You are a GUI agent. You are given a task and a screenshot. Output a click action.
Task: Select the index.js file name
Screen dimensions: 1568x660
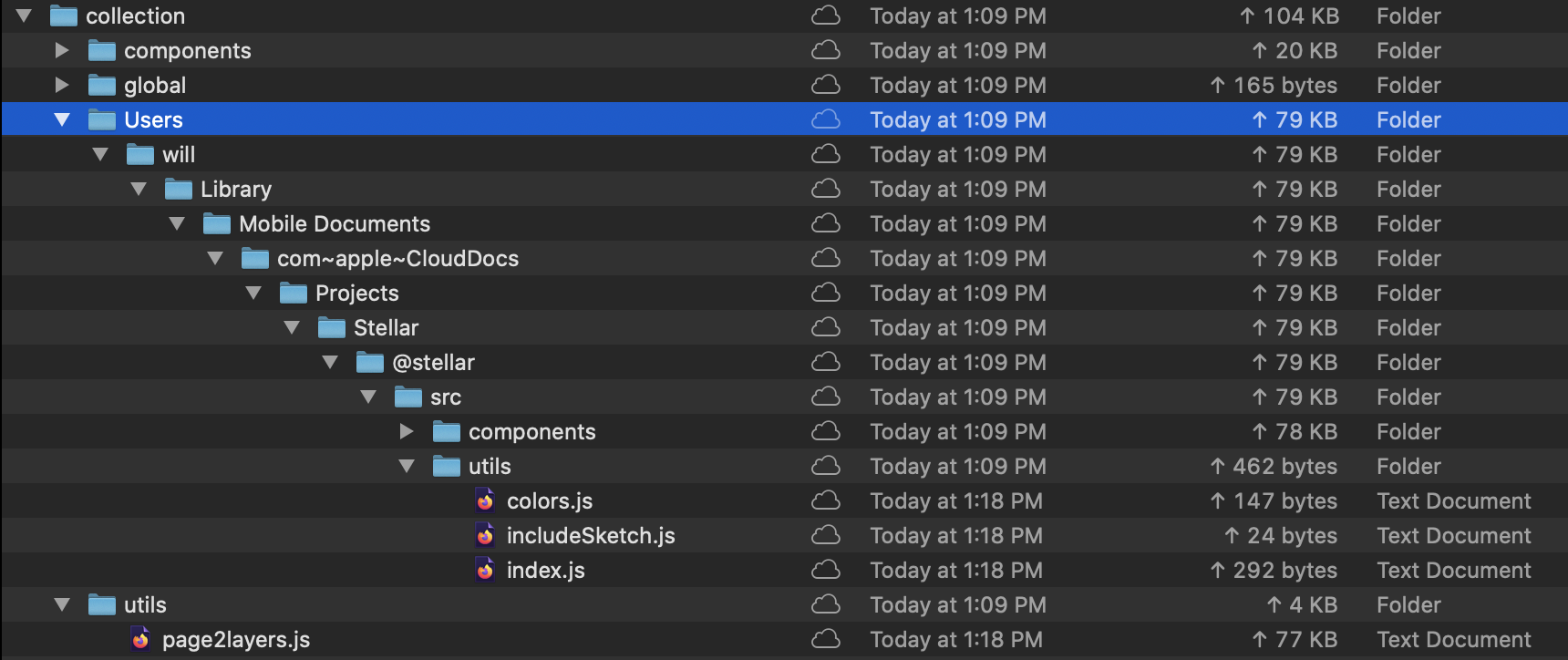tap(546, 570)
